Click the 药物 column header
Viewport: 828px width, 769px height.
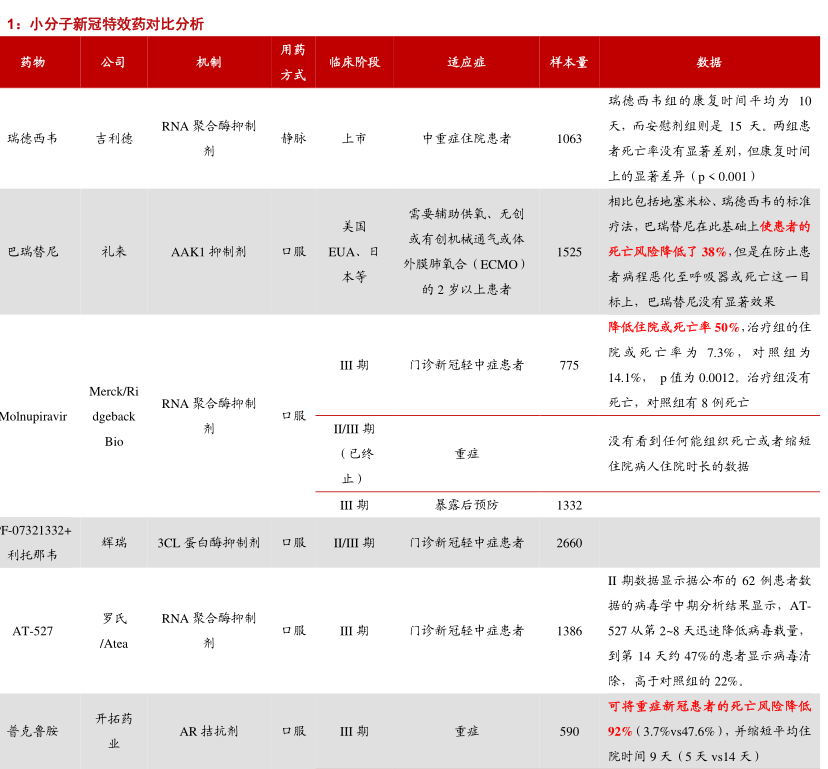(x=33, y=62)
